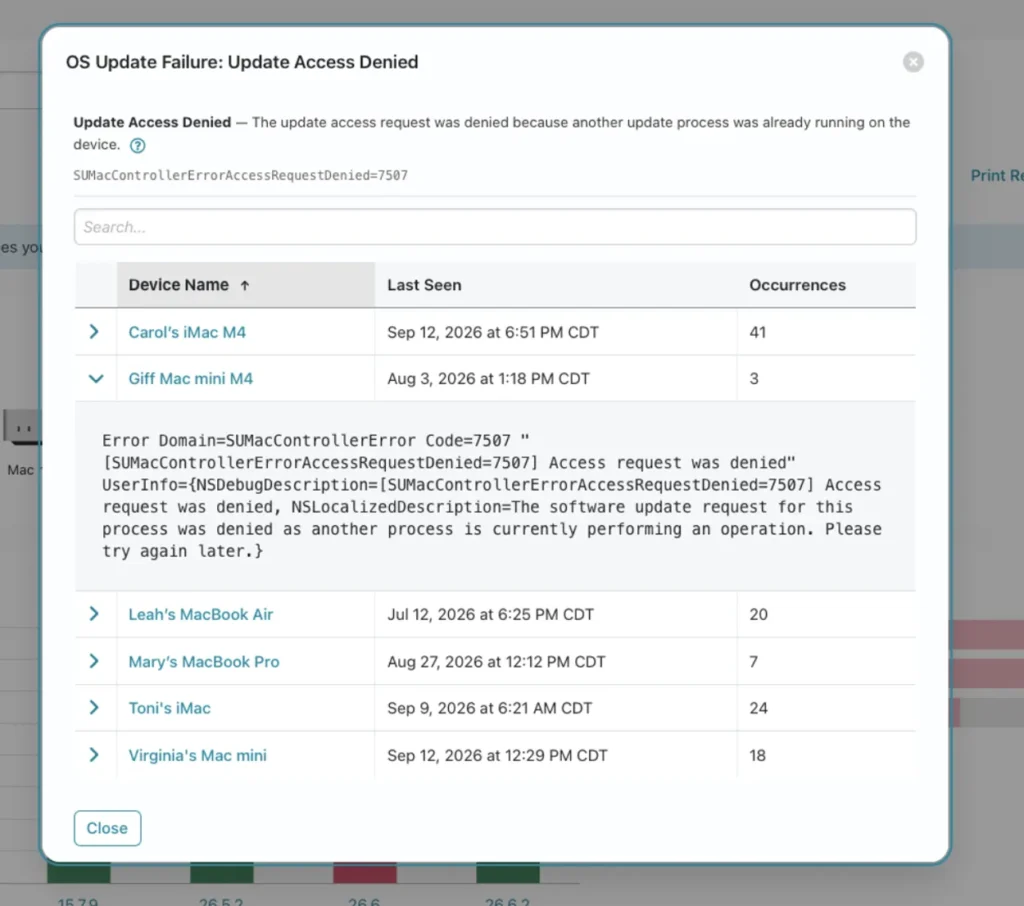Open Giff Mac mini M4 link
1024x906 pixels.
click(x=191, y=379)
